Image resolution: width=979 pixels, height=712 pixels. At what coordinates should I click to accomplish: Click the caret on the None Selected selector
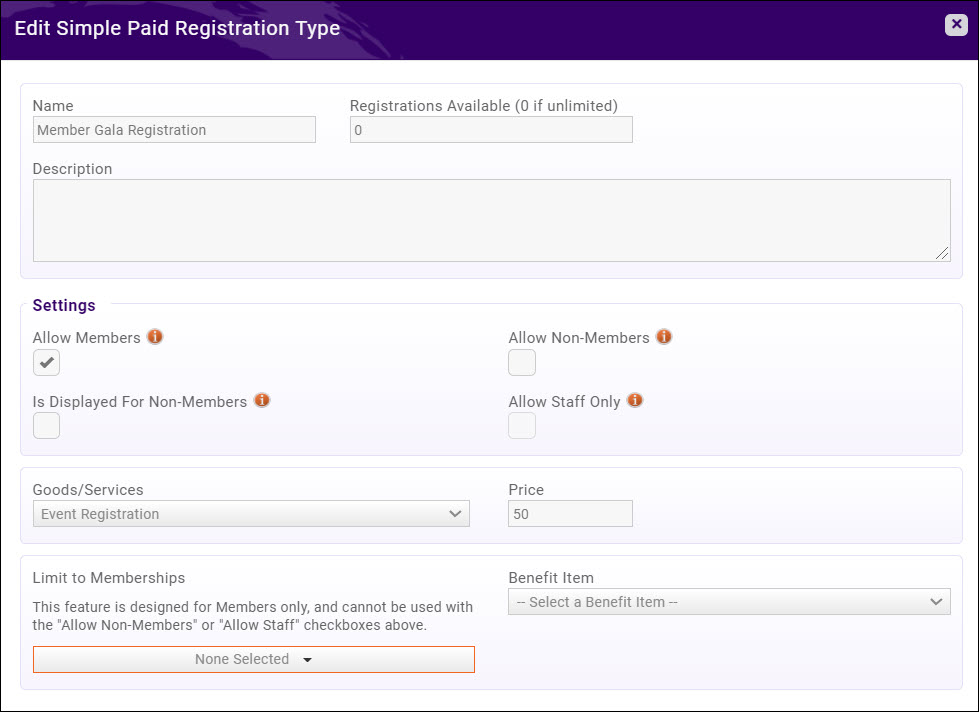[x=308, y=659]
